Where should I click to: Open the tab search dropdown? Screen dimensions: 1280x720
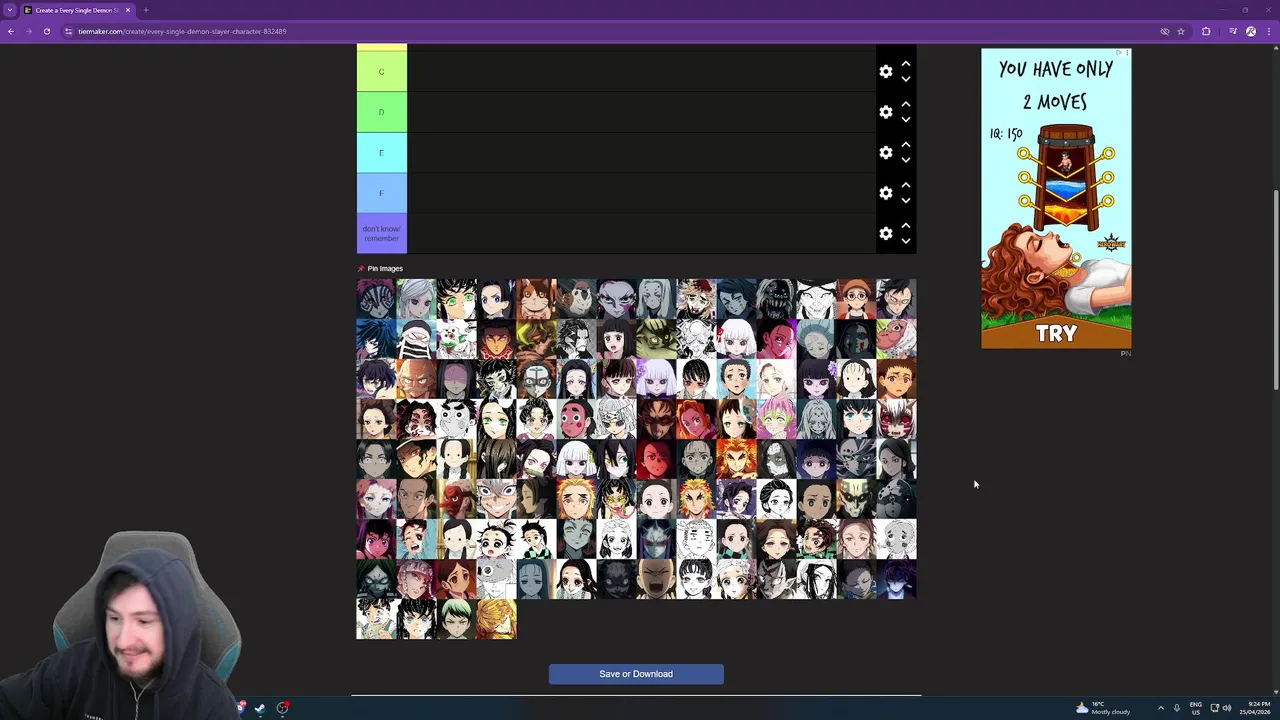point(10,10)
